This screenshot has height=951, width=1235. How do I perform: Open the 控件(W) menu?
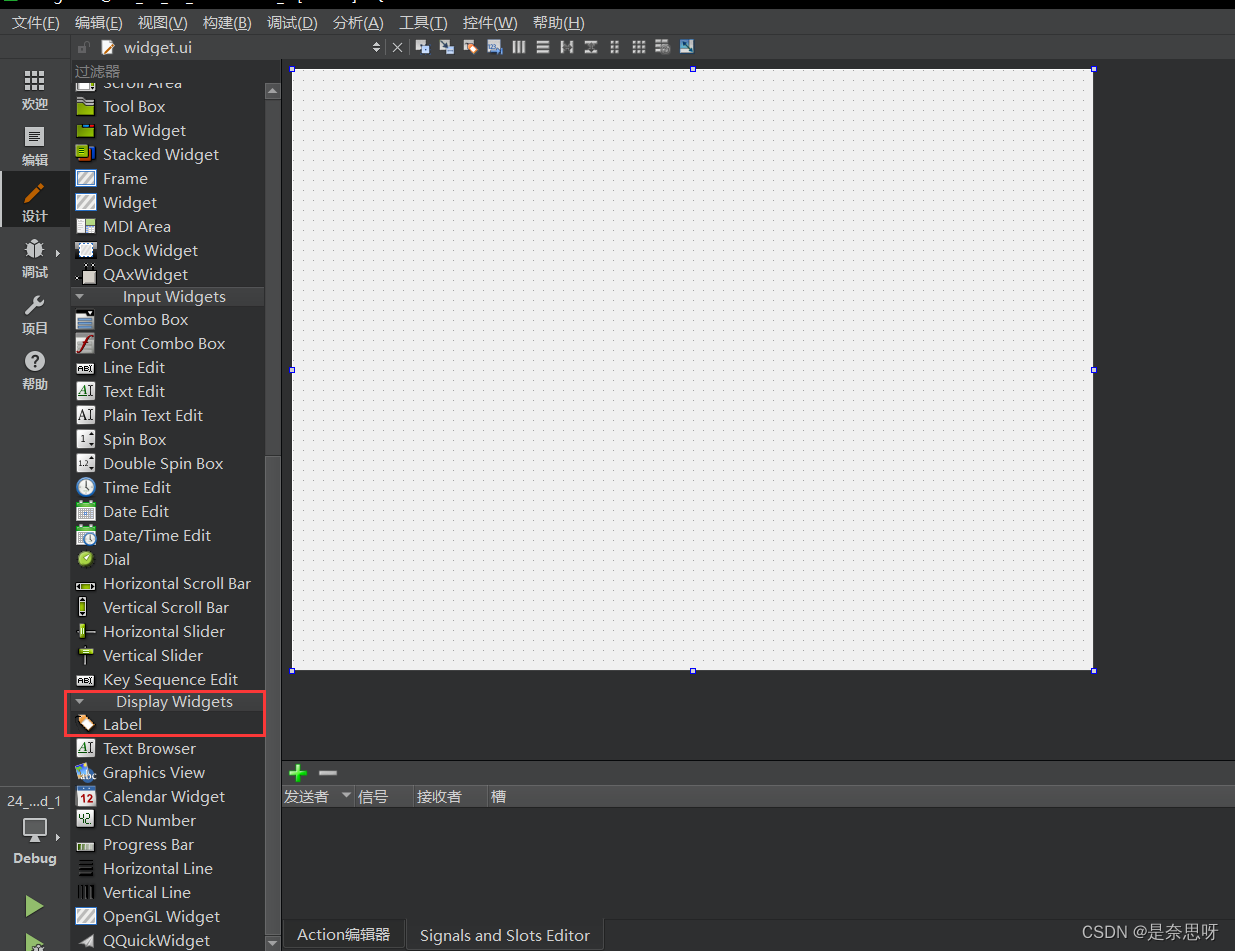click(x=490, y=22)
